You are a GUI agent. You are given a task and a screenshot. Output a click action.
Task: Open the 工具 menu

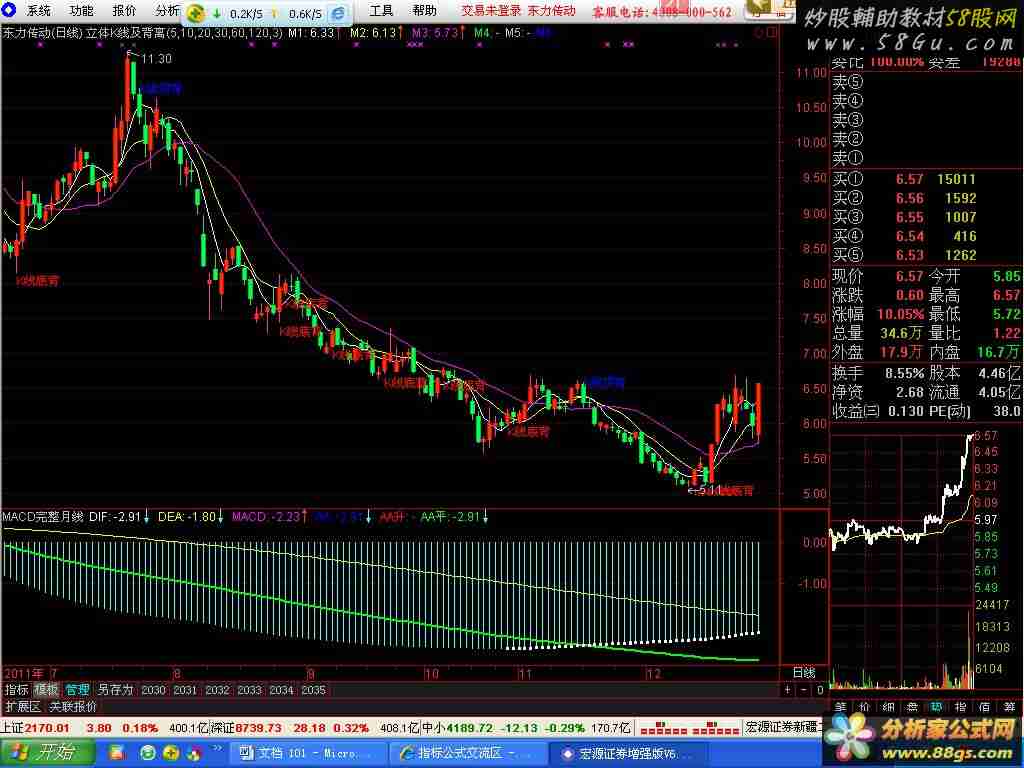pyautogui.click(x=381, y=10)
